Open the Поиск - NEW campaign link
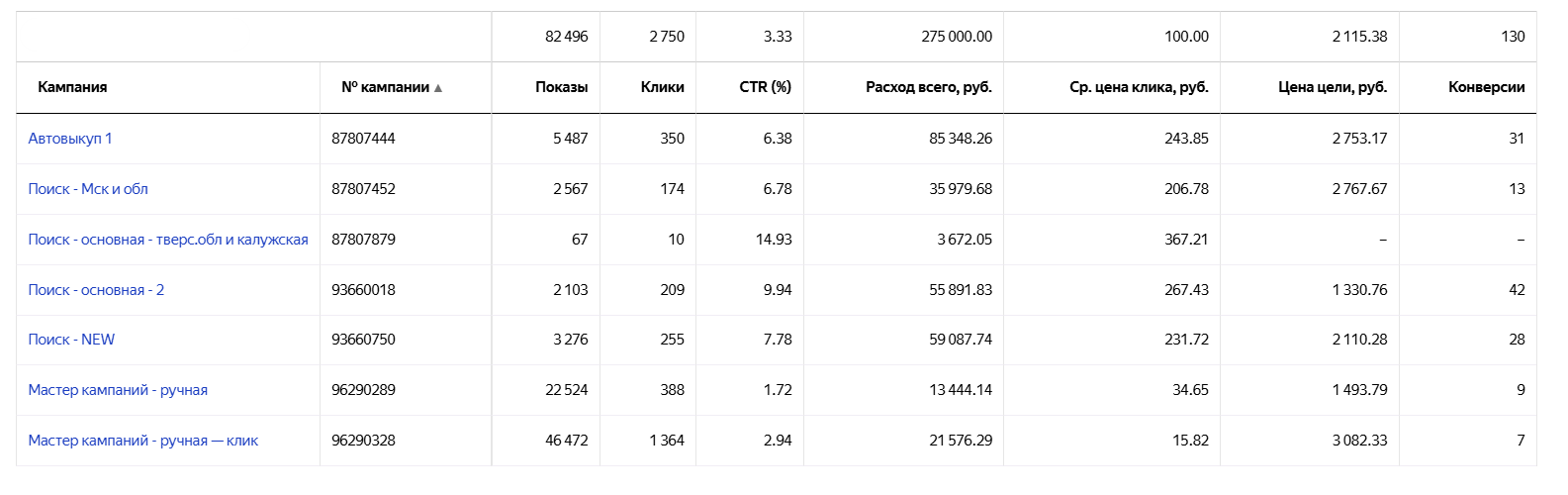This screenshot has width=1568, height=495. (71, 340)
